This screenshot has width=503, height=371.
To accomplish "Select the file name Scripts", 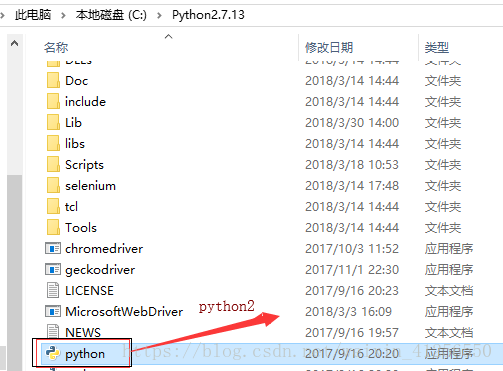I will [84, 165].
